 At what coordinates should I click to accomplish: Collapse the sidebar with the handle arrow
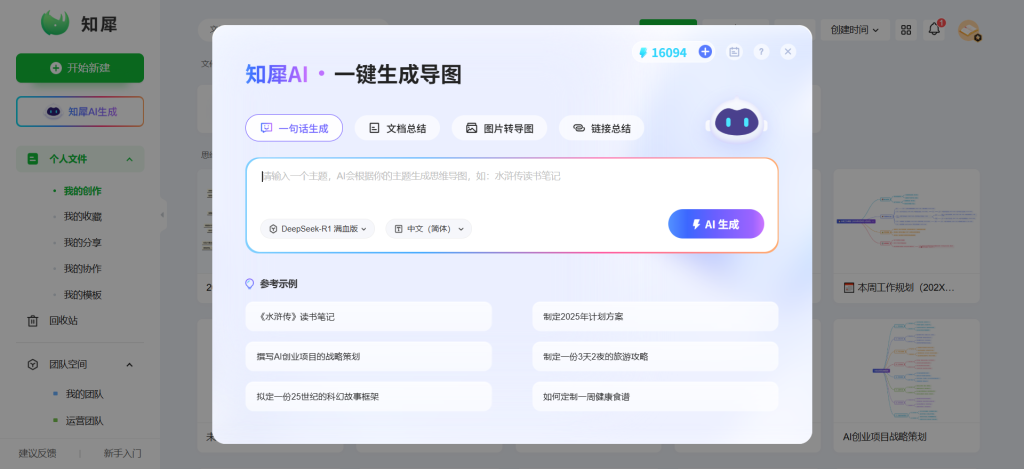pyautogui.click(x=163, y=215)
